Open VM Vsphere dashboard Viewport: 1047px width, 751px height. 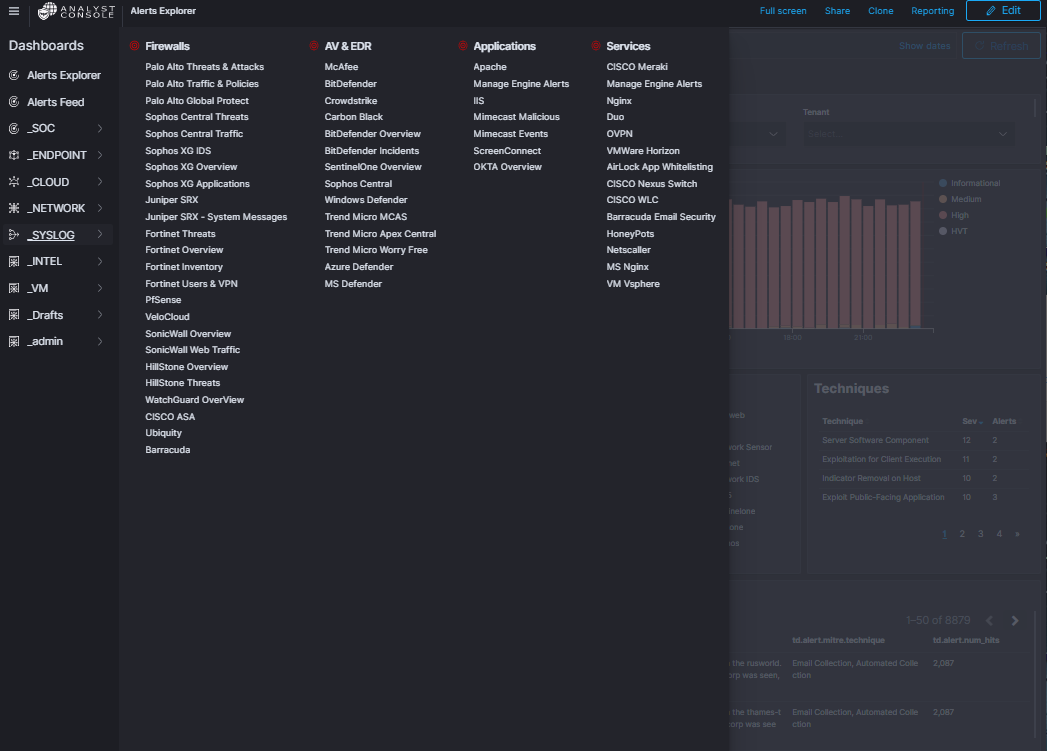633,284
